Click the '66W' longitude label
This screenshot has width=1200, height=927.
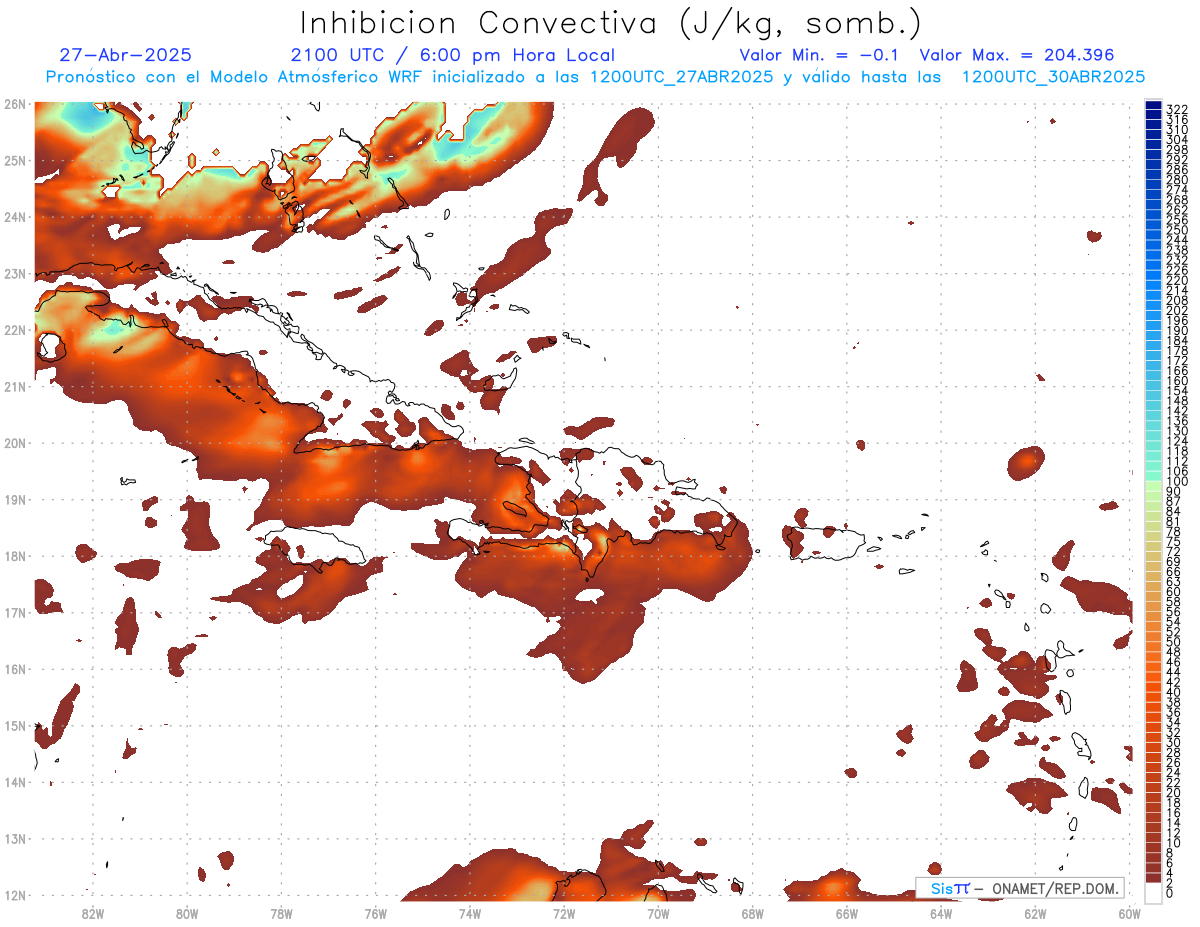[846, 912]
